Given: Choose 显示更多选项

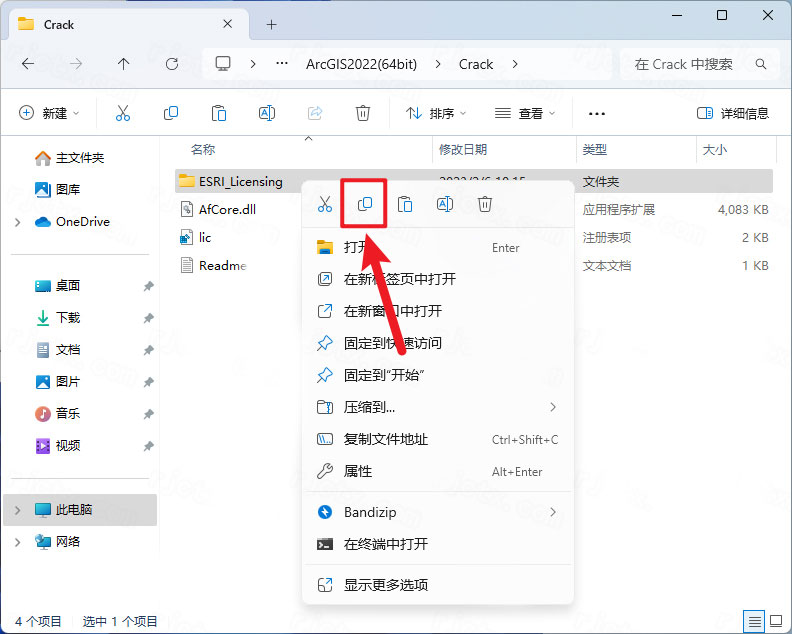Looking at the screenshot, I should (x=438, y=585).
